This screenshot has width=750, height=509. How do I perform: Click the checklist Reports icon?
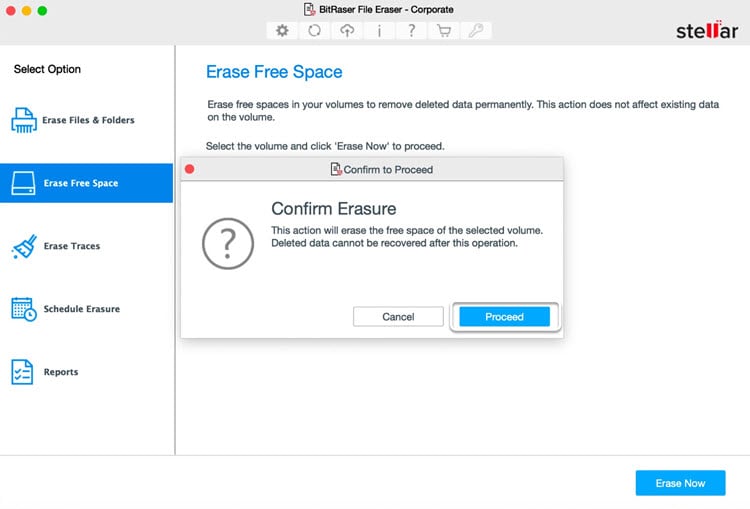(22, 372)
